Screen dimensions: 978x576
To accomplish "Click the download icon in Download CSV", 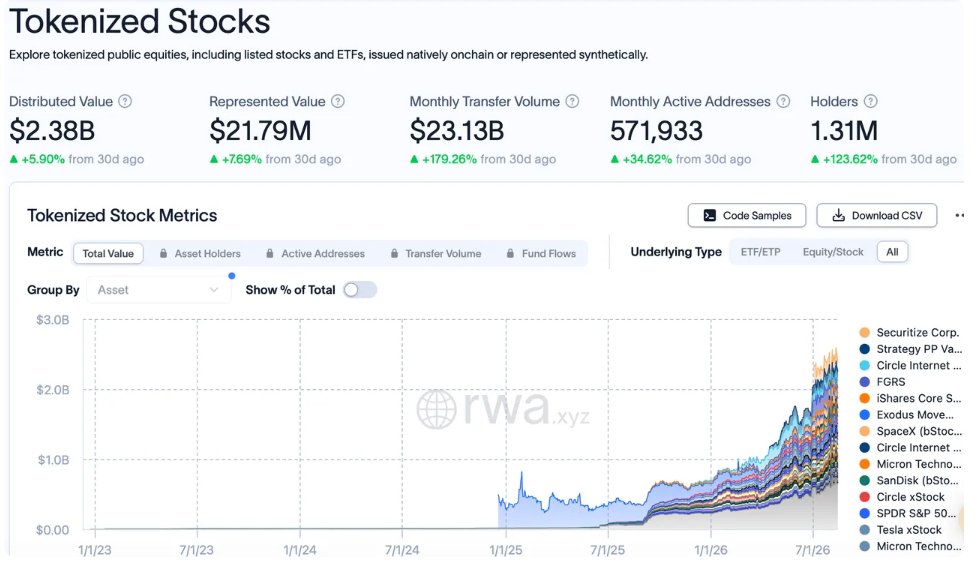I will click(x=839, y=215).
